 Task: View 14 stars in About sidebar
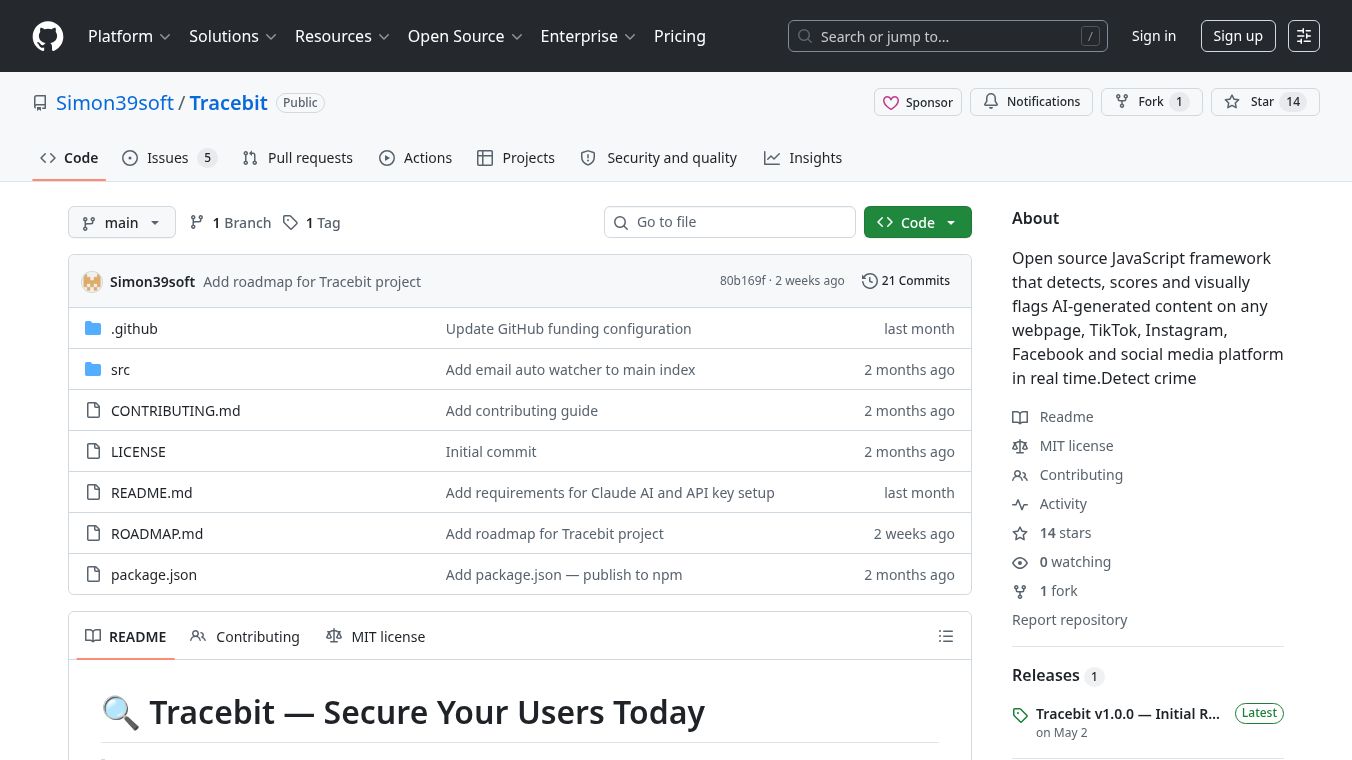point(1052,533)
